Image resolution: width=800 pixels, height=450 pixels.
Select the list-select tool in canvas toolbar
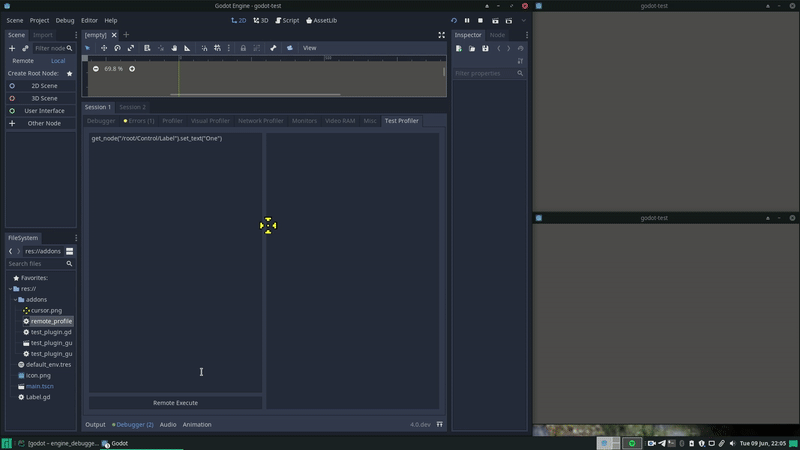(147, 48)
